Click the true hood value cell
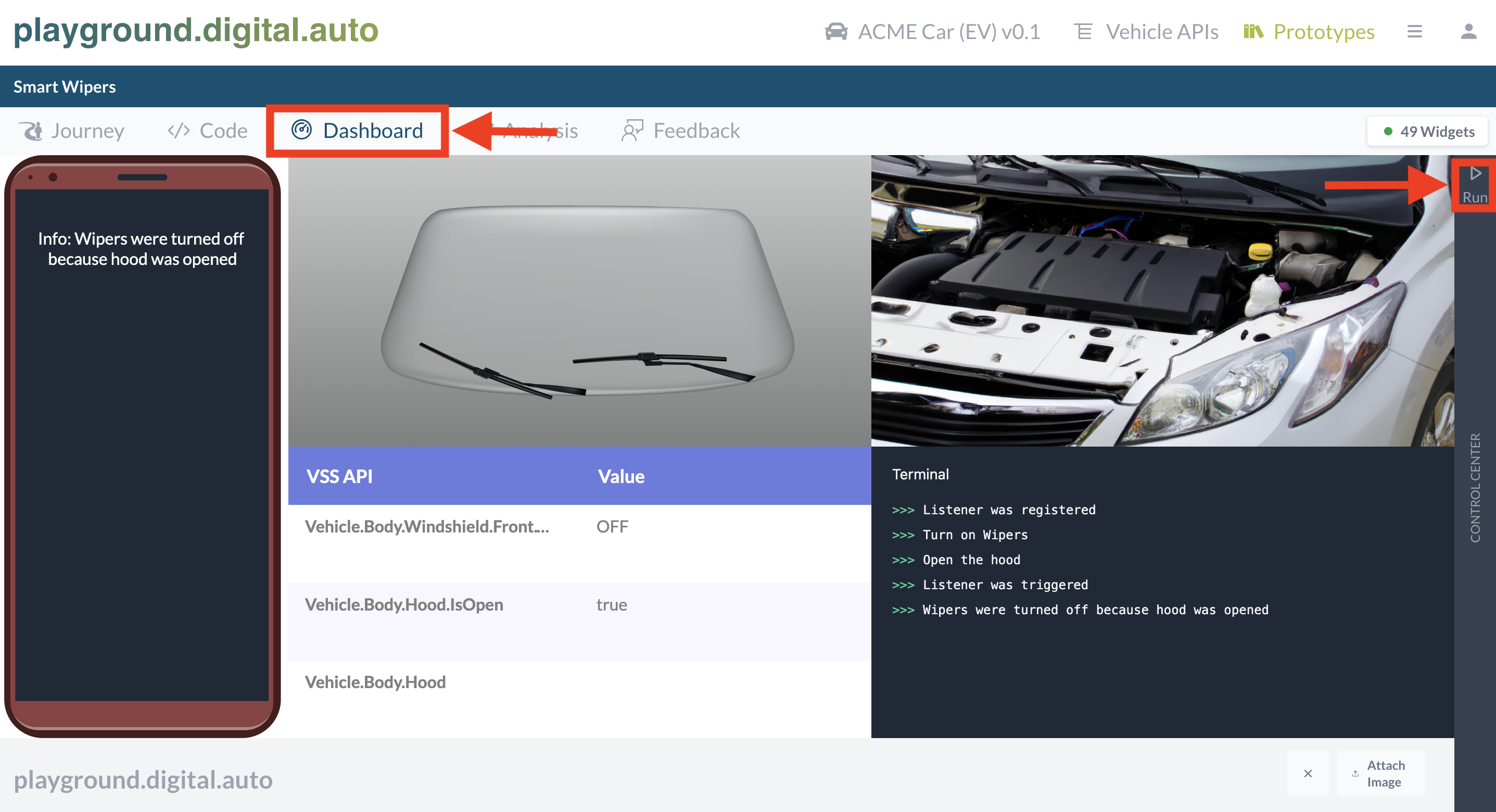 (x=612, y=605)
